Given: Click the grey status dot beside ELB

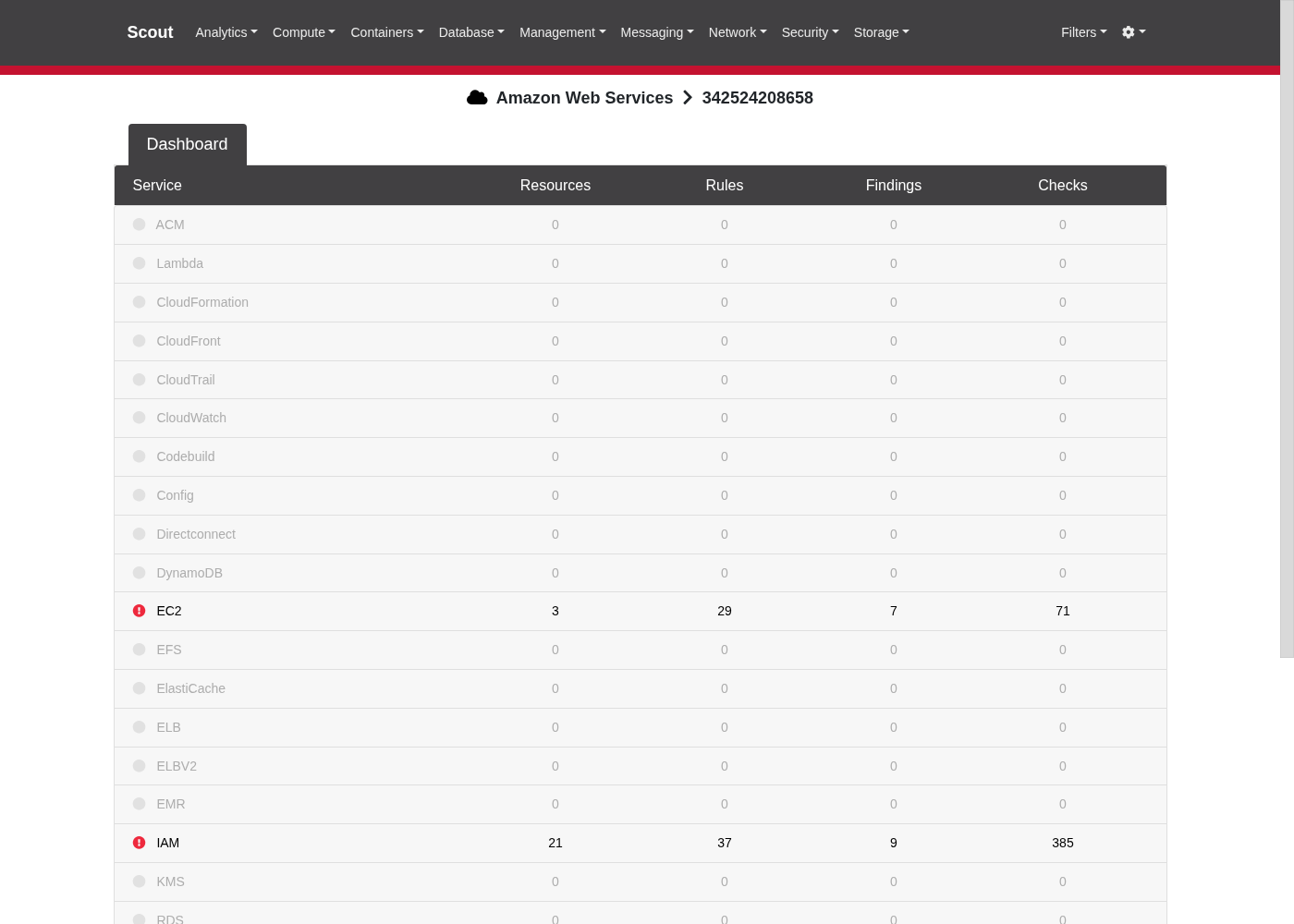Looking at the screenshot, I should [x=139, y=727].
